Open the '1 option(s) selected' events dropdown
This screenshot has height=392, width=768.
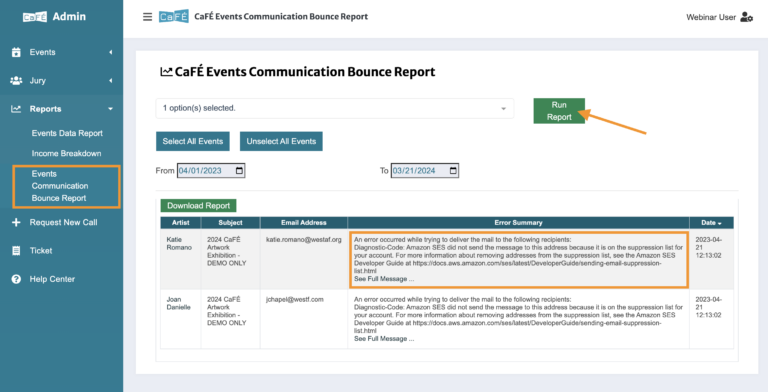point(335,108)
